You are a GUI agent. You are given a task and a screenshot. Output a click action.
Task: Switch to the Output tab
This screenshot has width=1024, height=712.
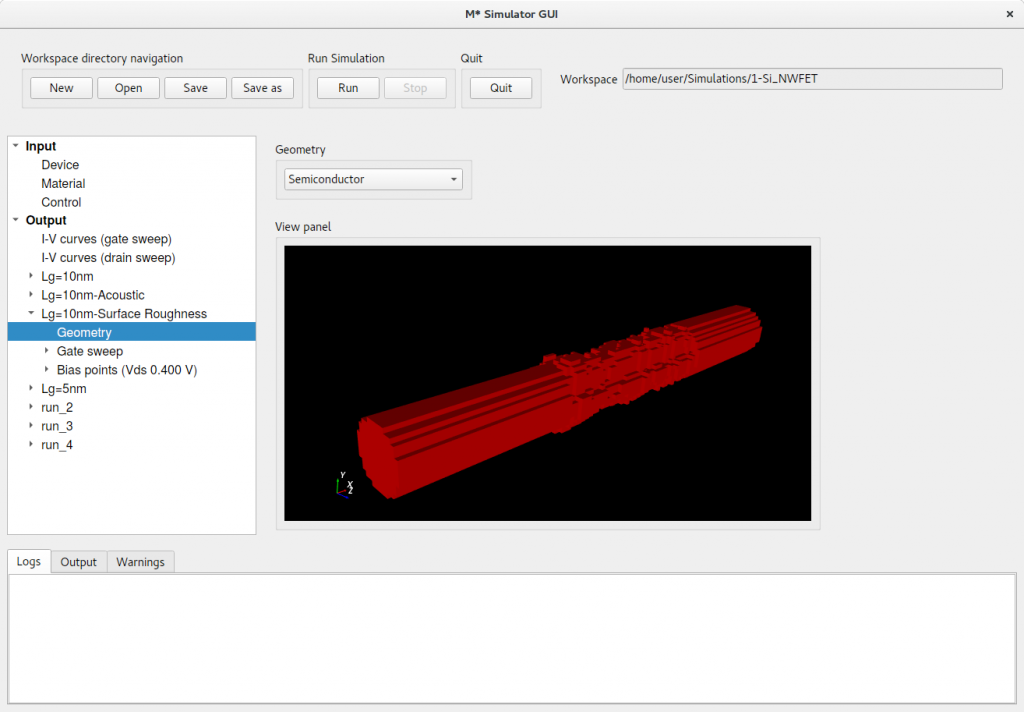pos(78,562)
